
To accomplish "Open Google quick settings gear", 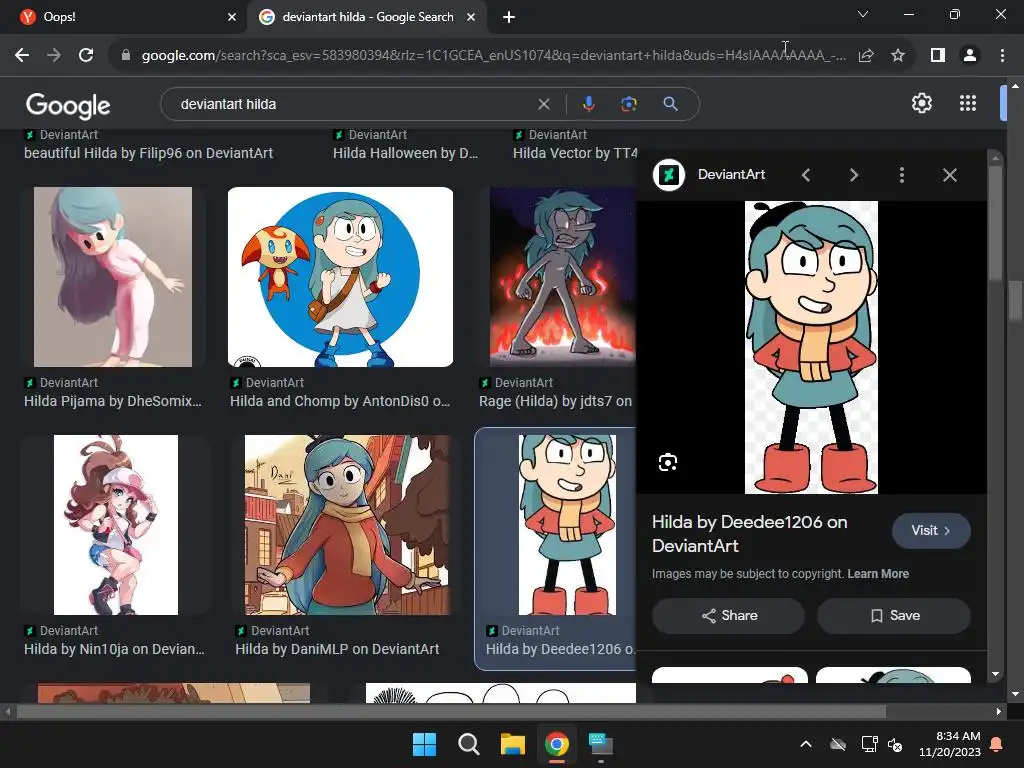I will tap(921, 103).
